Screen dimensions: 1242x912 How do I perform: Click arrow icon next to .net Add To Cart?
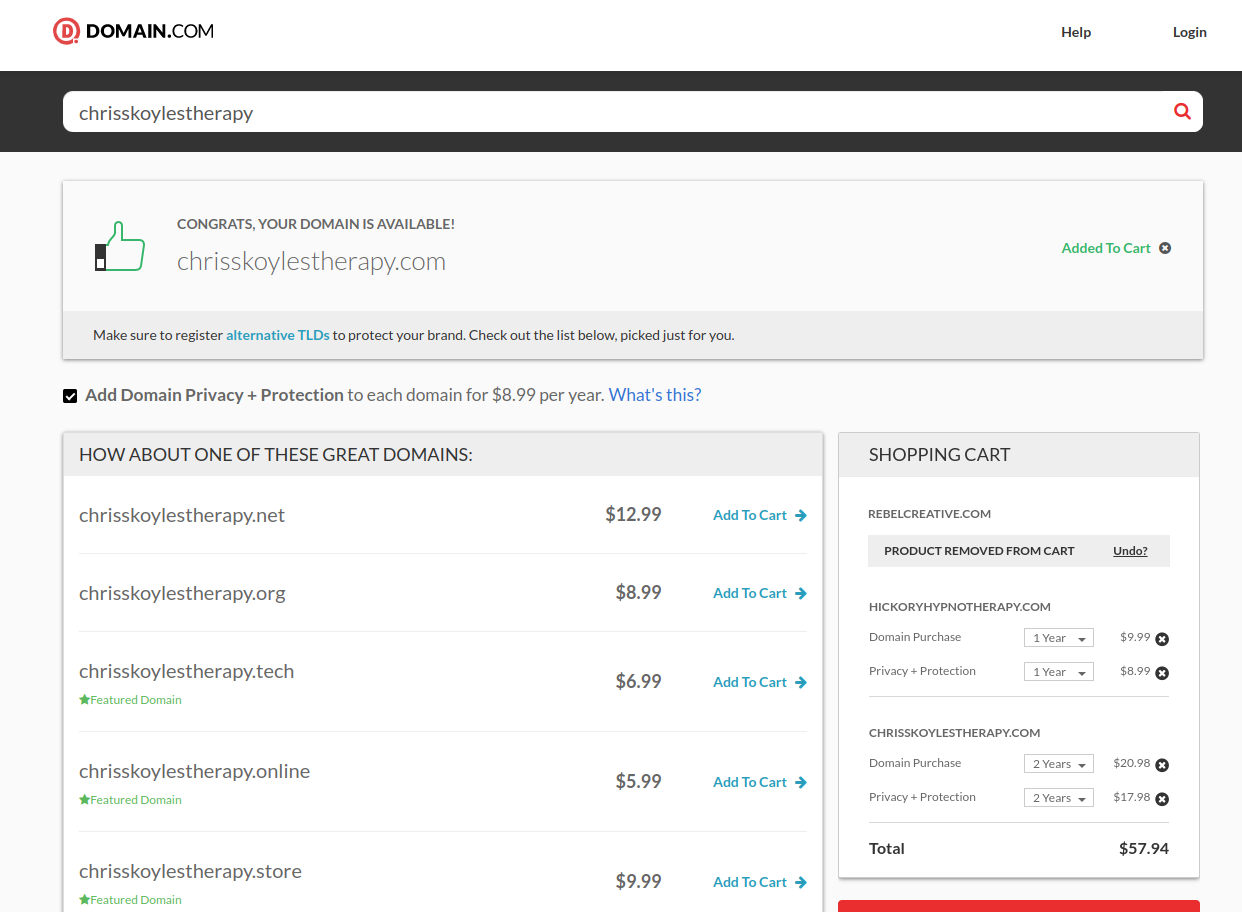tap(801, 516)
